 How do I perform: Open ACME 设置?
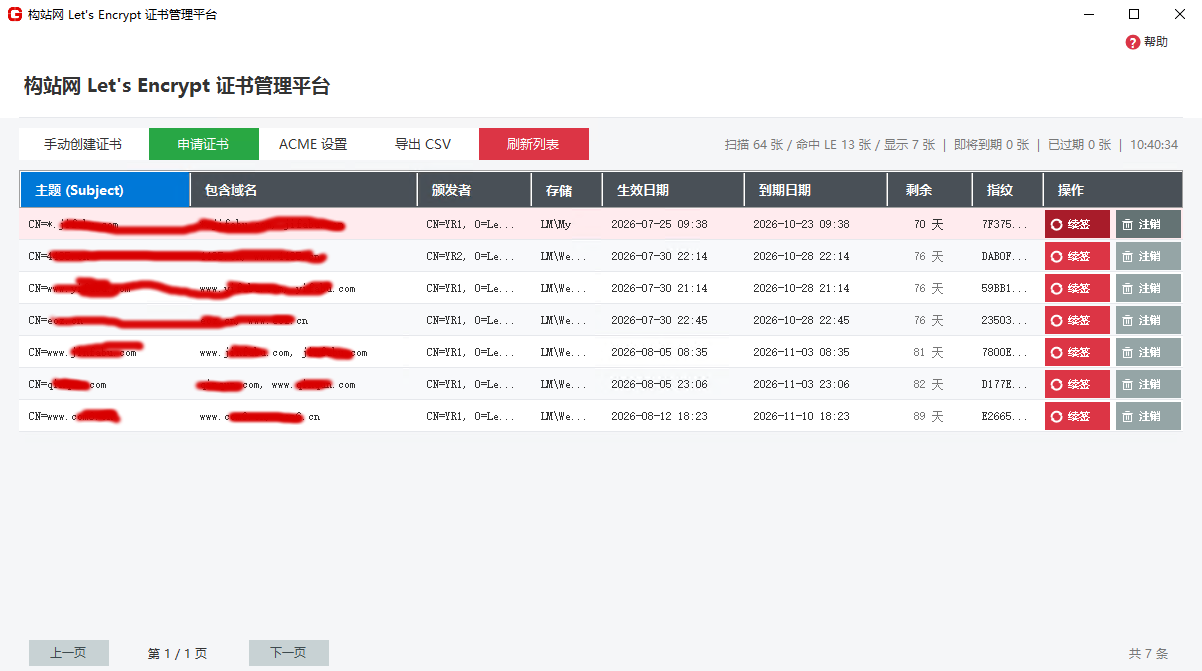[x=313, y=144]
